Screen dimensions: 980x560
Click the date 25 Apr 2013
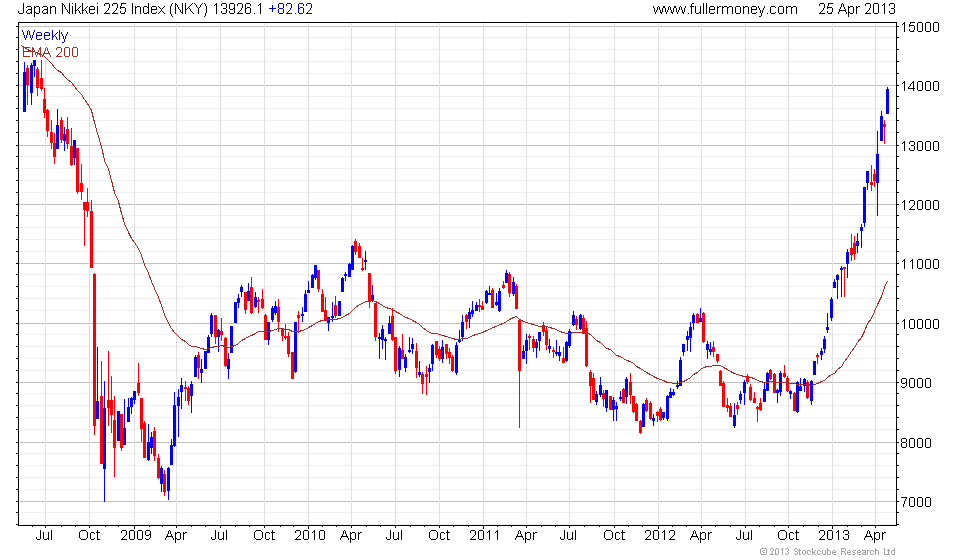tap(856, 9)
